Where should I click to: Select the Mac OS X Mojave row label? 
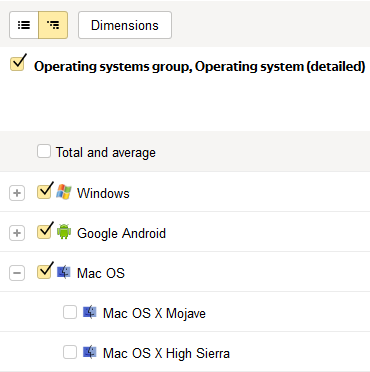pyautogui.click(x=154, y=313)
